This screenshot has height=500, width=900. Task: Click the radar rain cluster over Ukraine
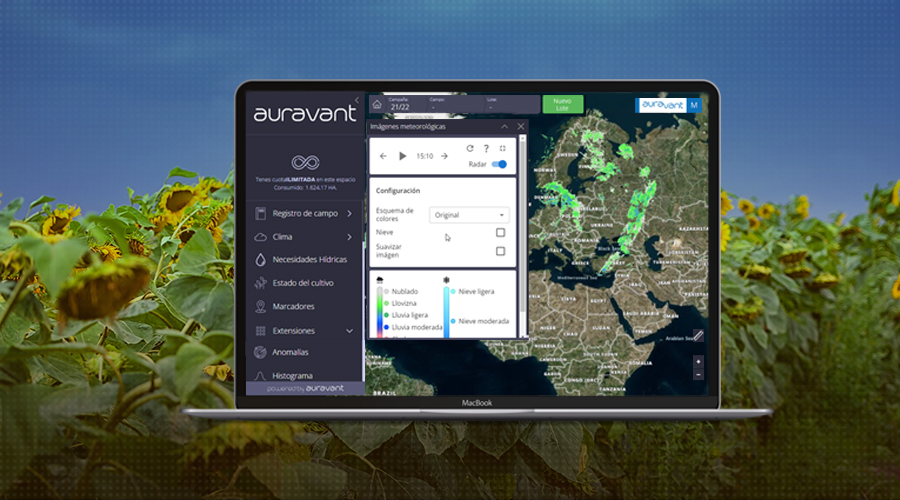(637, 215)
